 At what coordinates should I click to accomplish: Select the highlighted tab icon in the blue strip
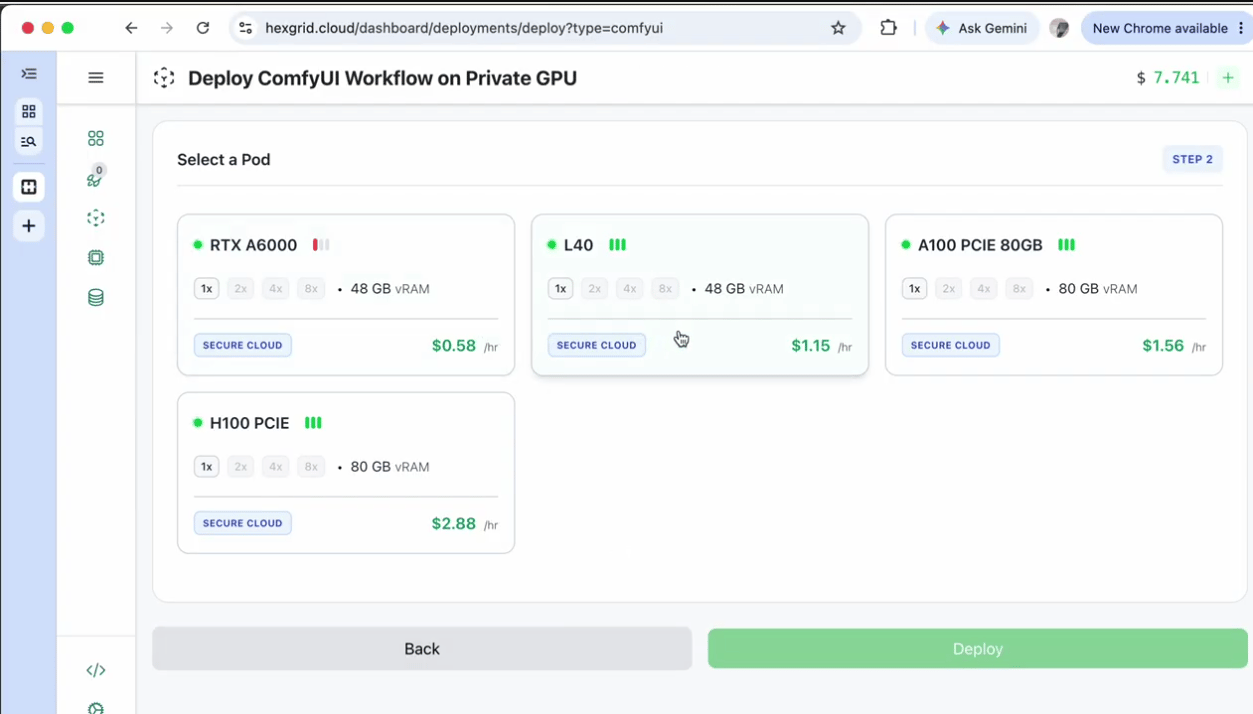29,187
